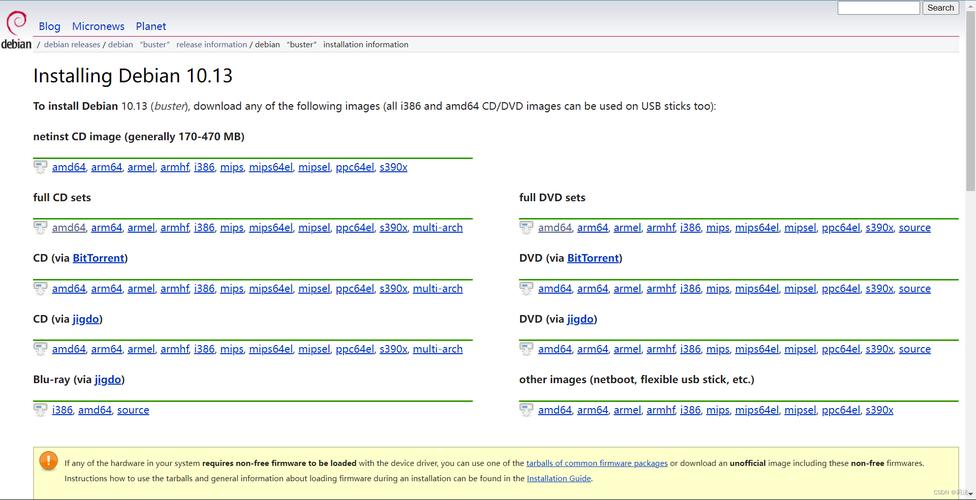The height and width of the screenshot is (500, 976).
Task: Open the Installation Guide link
Action: (559, 478)
